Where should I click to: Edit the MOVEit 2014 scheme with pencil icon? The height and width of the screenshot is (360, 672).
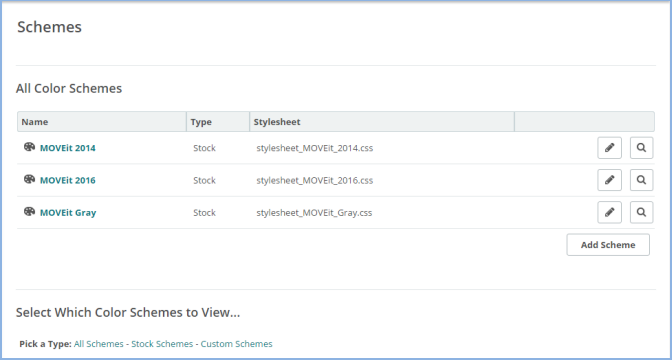[x=609, y=148]
